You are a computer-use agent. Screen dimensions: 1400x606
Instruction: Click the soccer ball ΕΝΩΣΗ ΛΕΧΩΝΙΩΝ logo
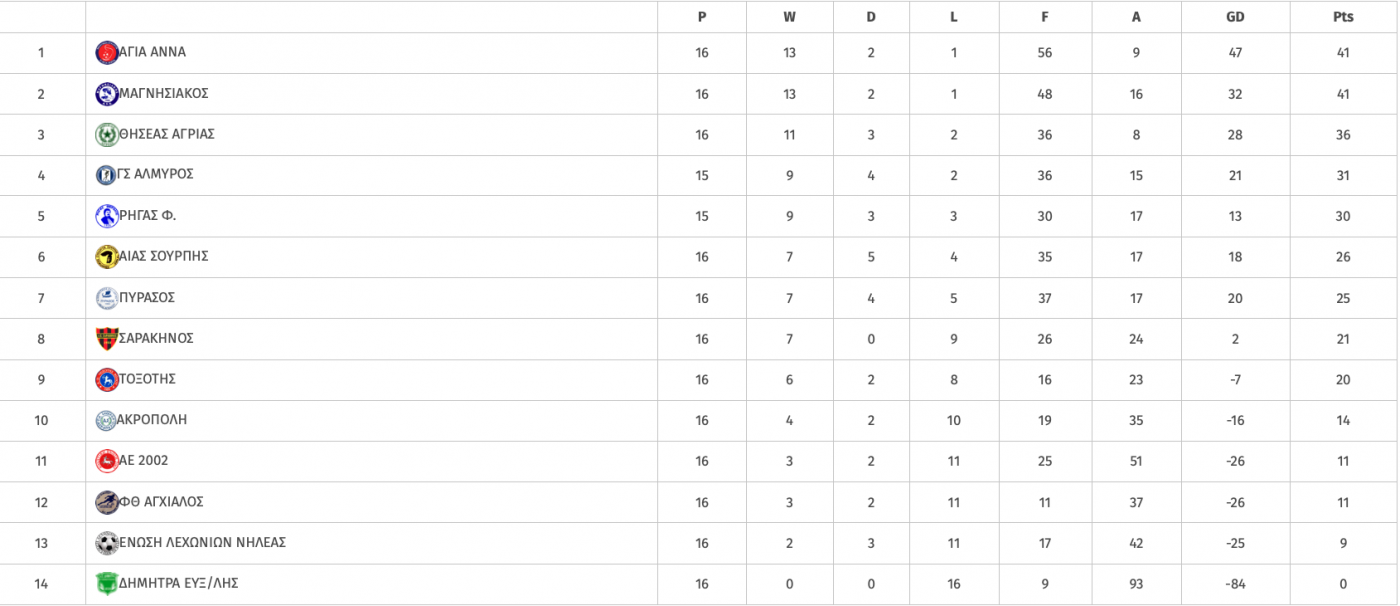tap(107, 543)
